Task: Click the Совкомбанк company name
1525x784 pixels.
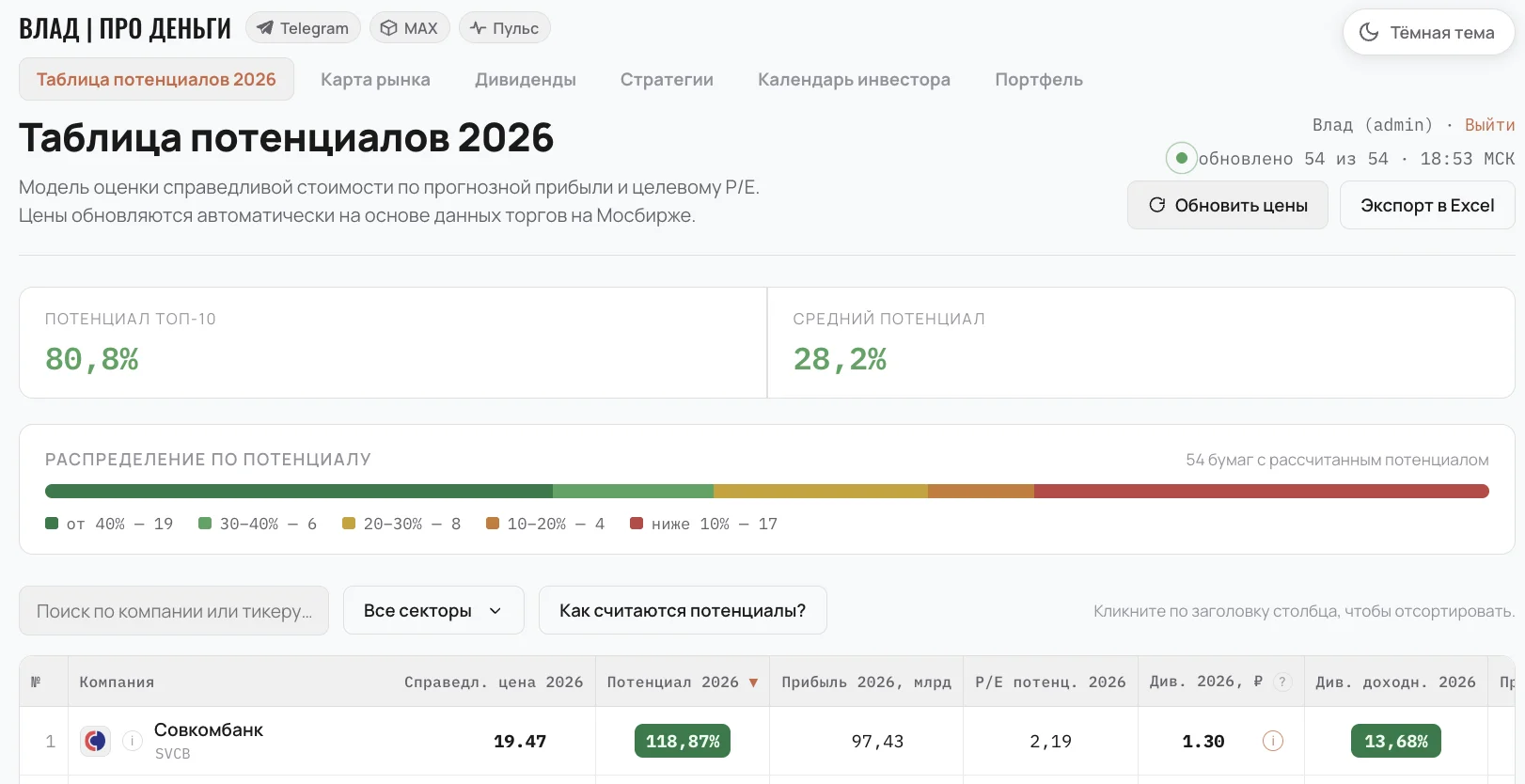Action: pos(209,729)
